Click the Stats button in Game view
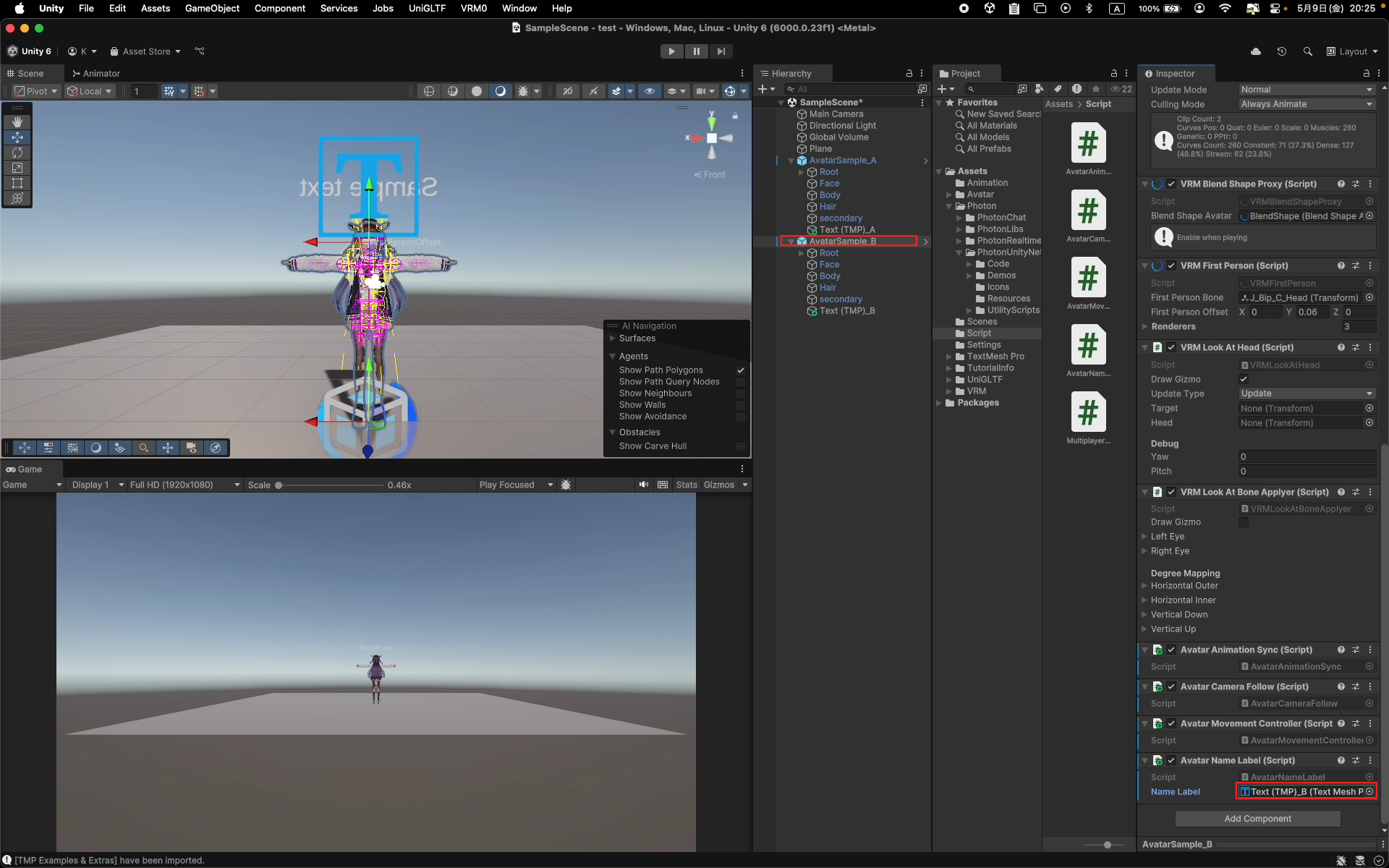 pos(687,485)
